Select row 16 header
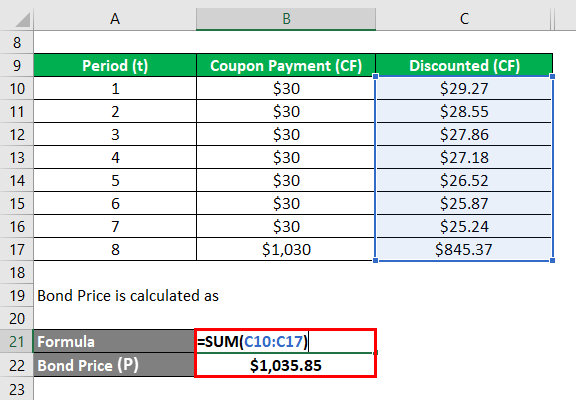 click(17, 226)
